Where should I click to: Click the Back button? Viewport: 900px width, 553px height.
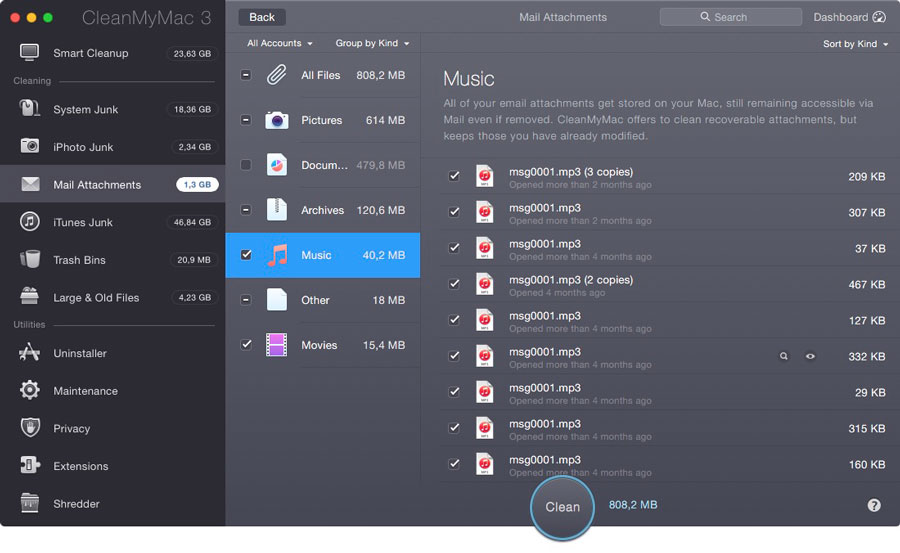(262, 17)
